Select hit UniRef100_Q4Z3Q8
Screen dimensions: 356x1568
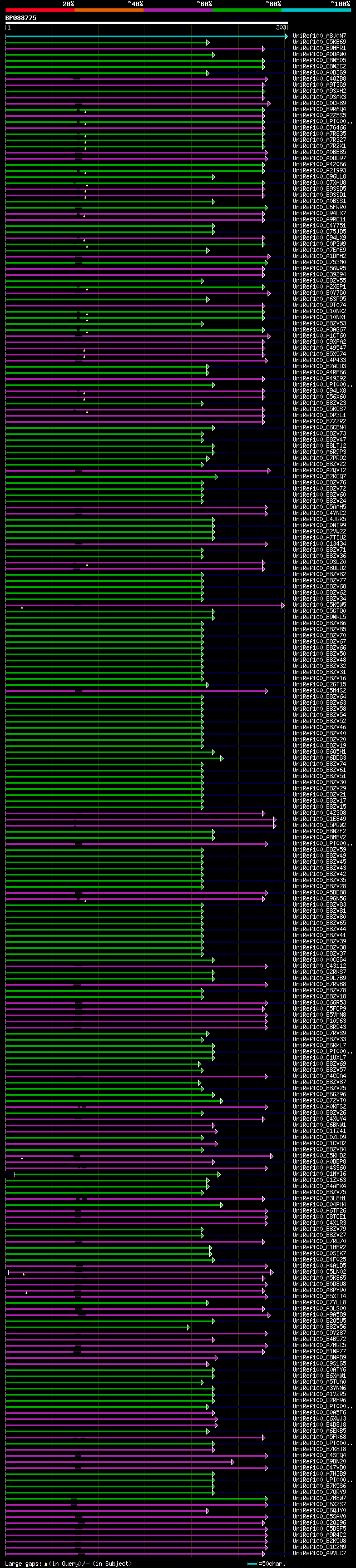(x=319, y=813)
